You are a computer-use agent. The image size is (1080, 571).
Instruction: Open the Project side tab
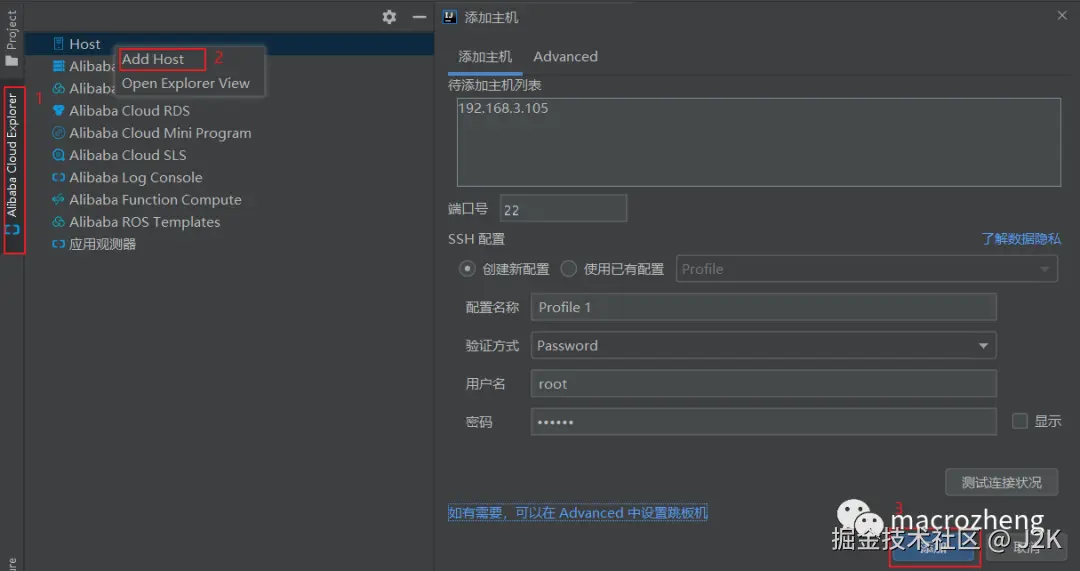(x=11, y=30)
